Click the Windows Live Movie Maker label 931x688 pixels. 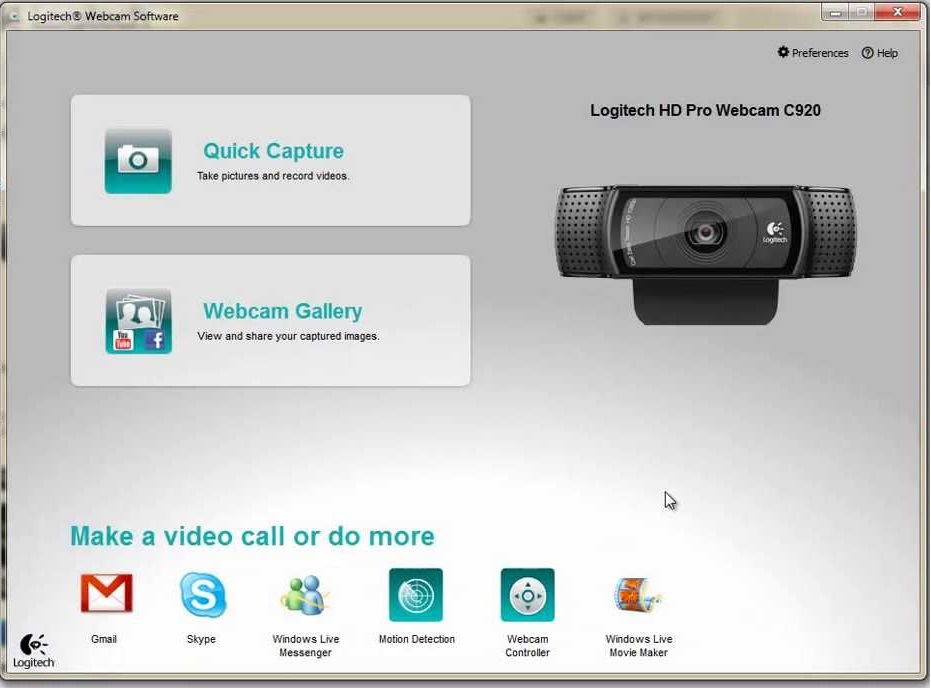click(x=639, y=646)
